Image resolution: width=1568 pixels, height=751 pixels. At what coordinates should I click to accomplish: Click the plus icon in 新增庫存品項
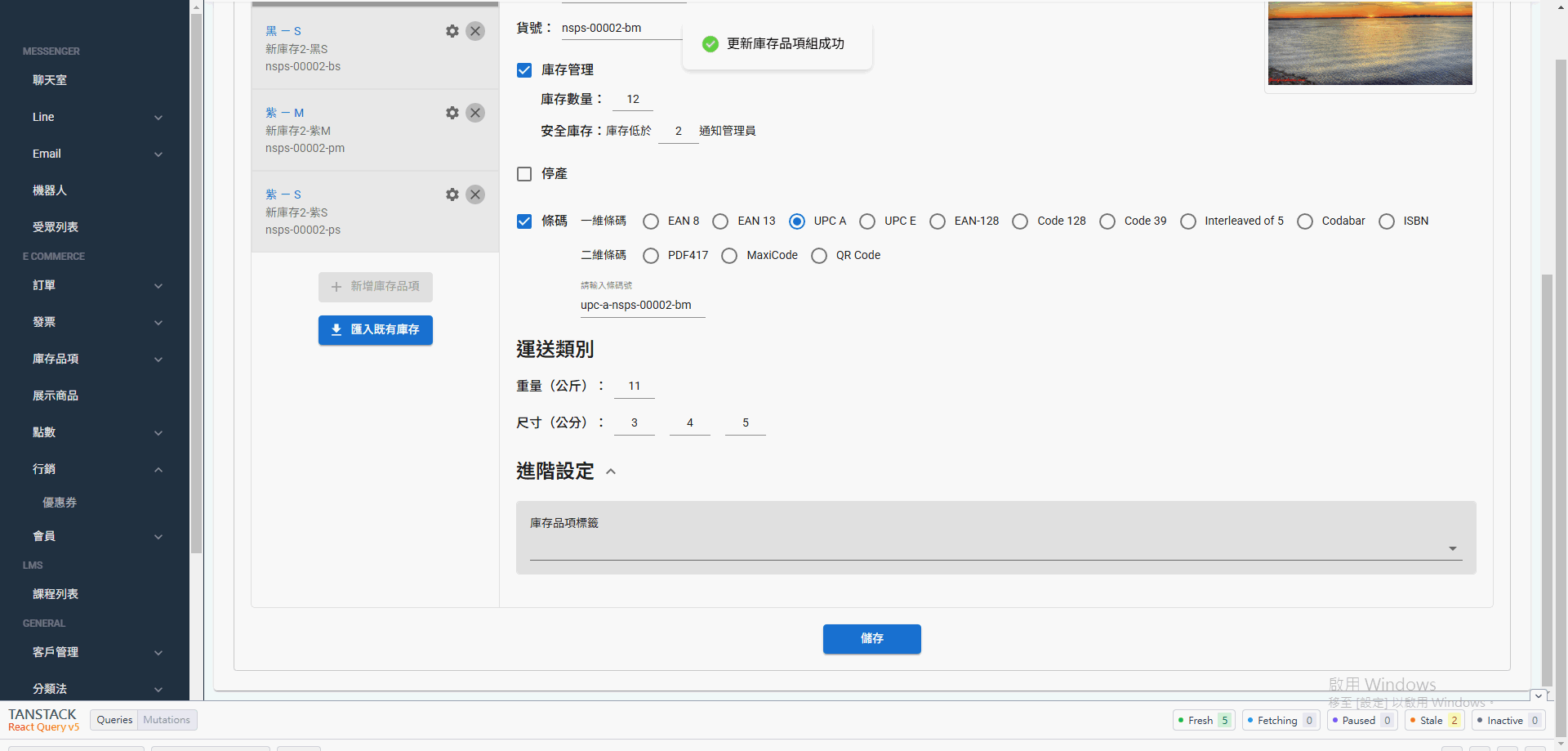(336, 287)
